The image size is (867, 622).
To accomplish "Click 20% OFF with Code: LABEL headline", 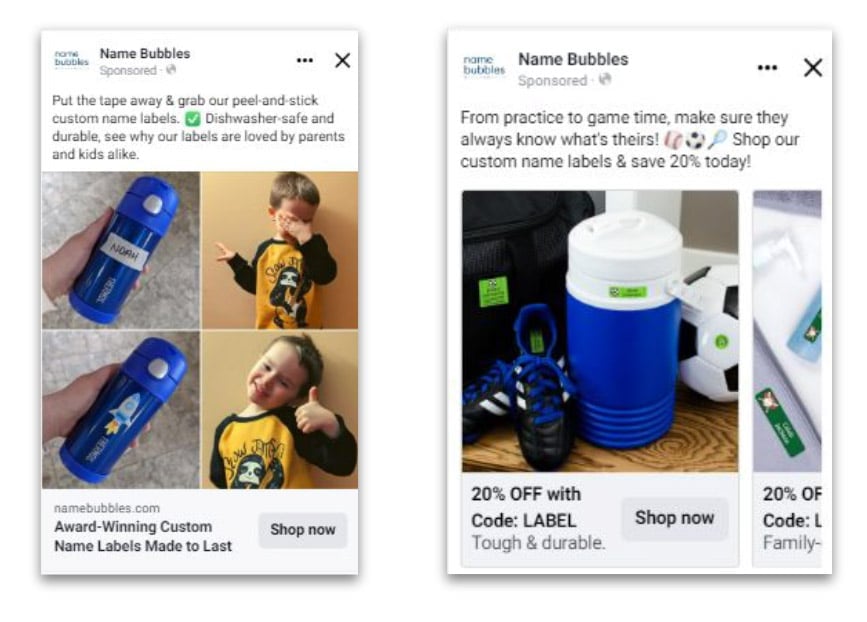I will (x=526, y=507).
